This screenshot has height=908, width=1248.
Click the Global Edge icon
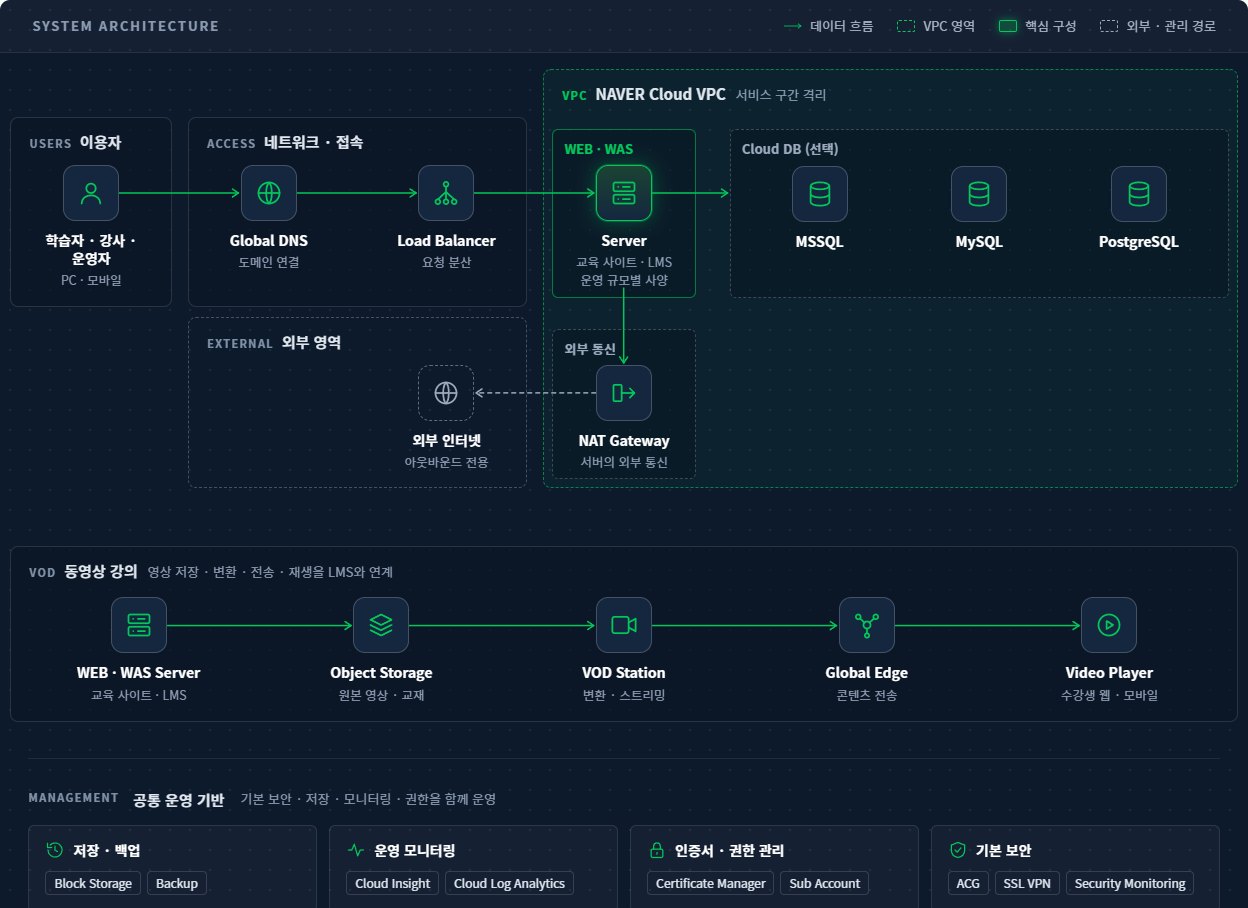[x=867, y=625]
